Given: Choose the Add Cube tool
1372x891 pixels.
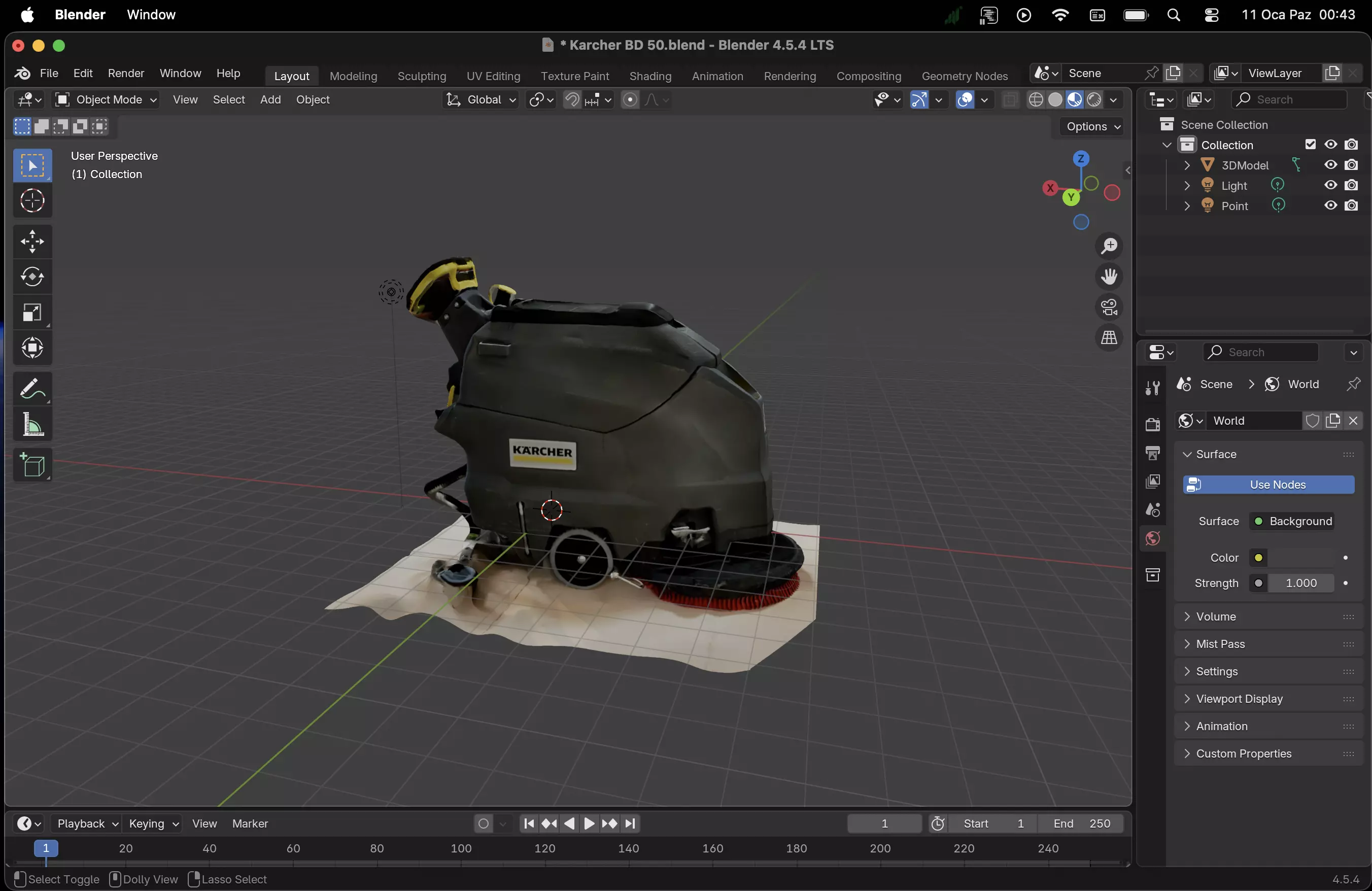Looking at the screenshot, I should 32,464.
